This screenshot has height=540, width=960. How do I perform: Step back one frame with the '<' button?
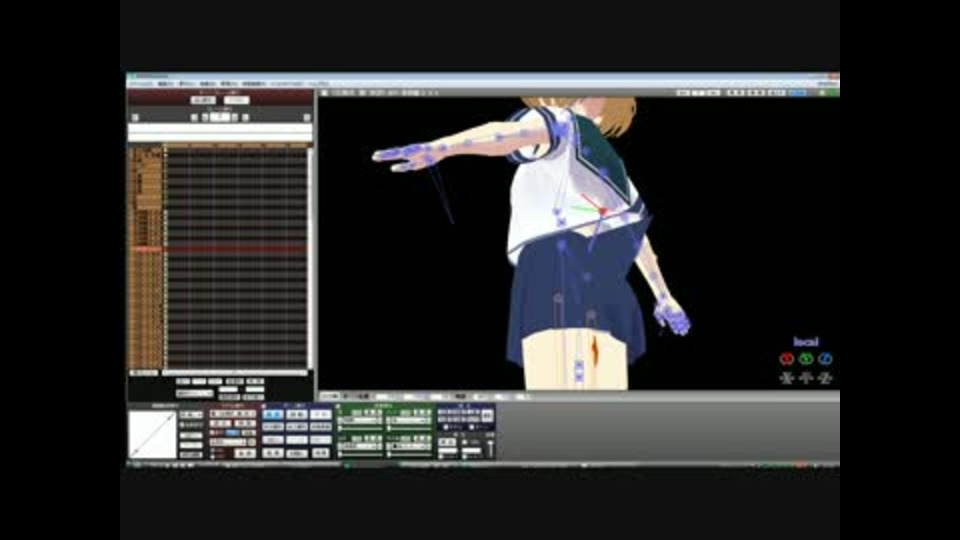click(204, 118)
